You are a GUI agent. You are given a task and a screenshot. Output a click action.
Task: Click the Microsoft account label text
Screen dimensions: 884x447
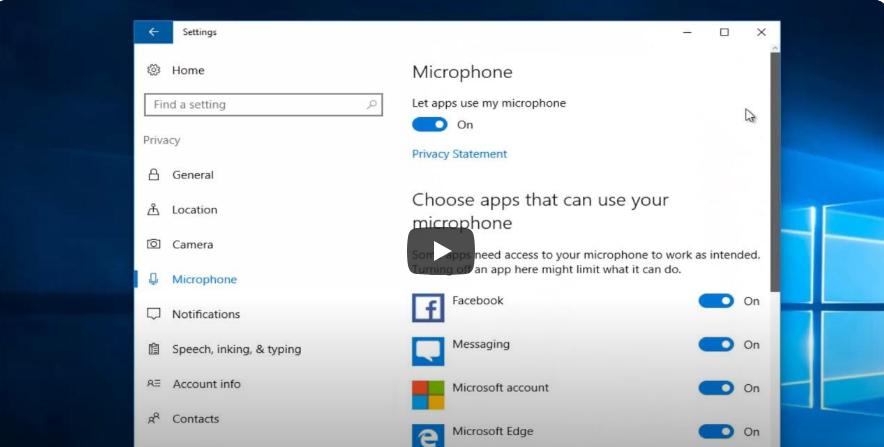point(500,387)
